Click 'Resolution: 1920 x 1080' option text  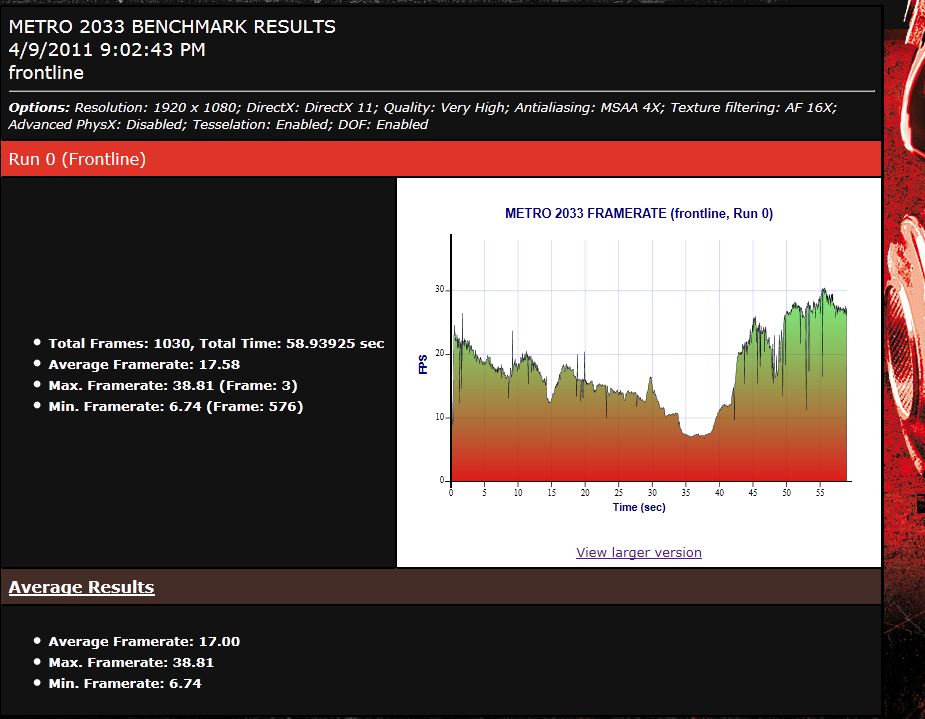(x=156, y=107)
